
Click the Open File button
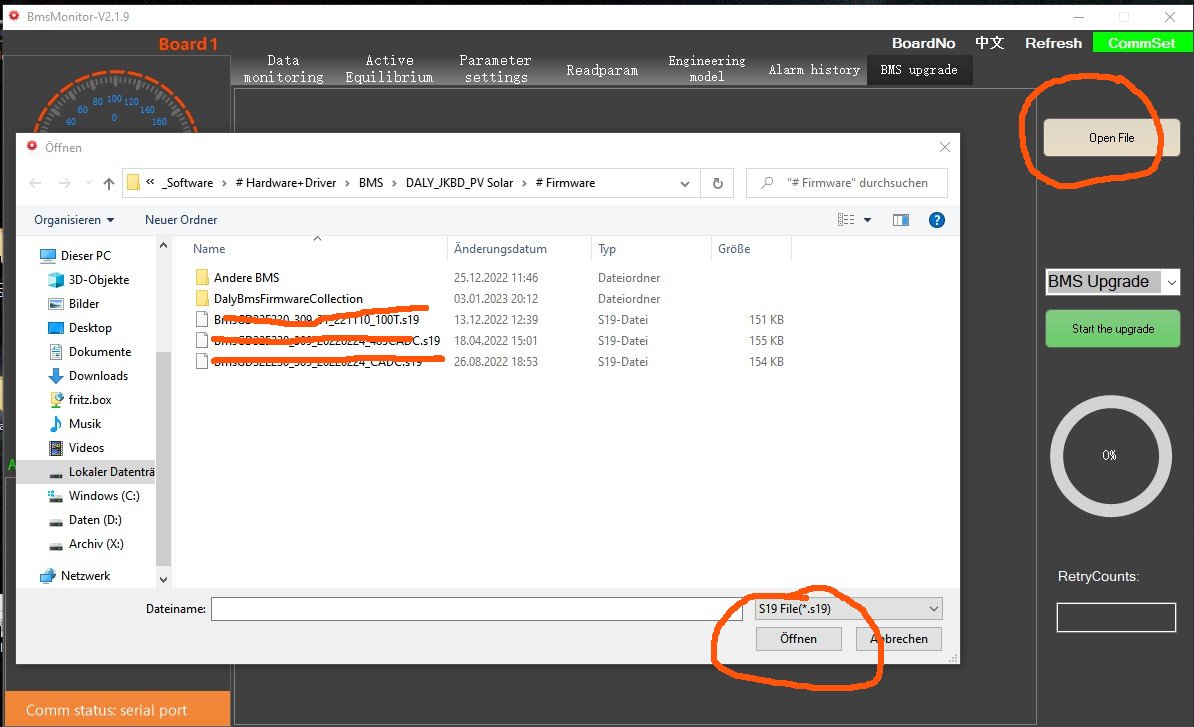tap(1111, 138)
